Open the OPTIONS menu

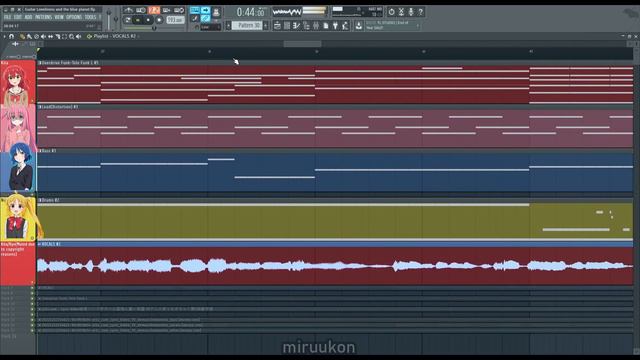coord(74,17)
